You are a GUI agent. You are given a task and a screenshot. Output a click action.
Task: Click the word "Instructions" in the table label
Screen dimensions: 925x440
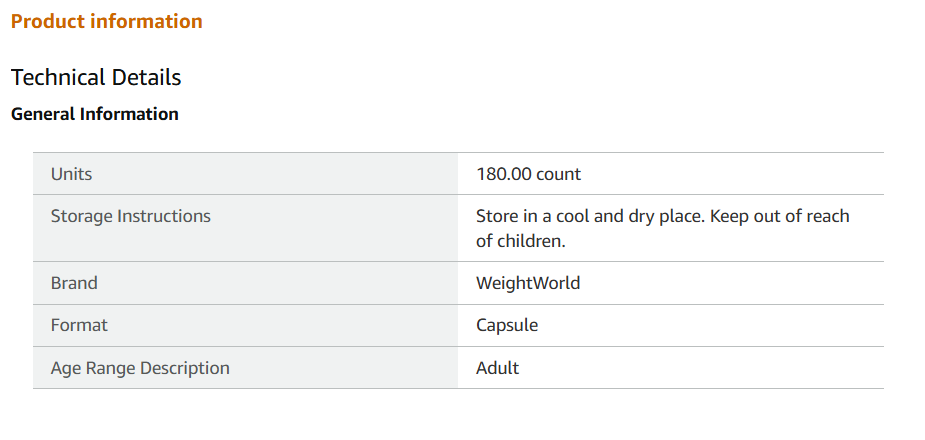tap(164, 216)
